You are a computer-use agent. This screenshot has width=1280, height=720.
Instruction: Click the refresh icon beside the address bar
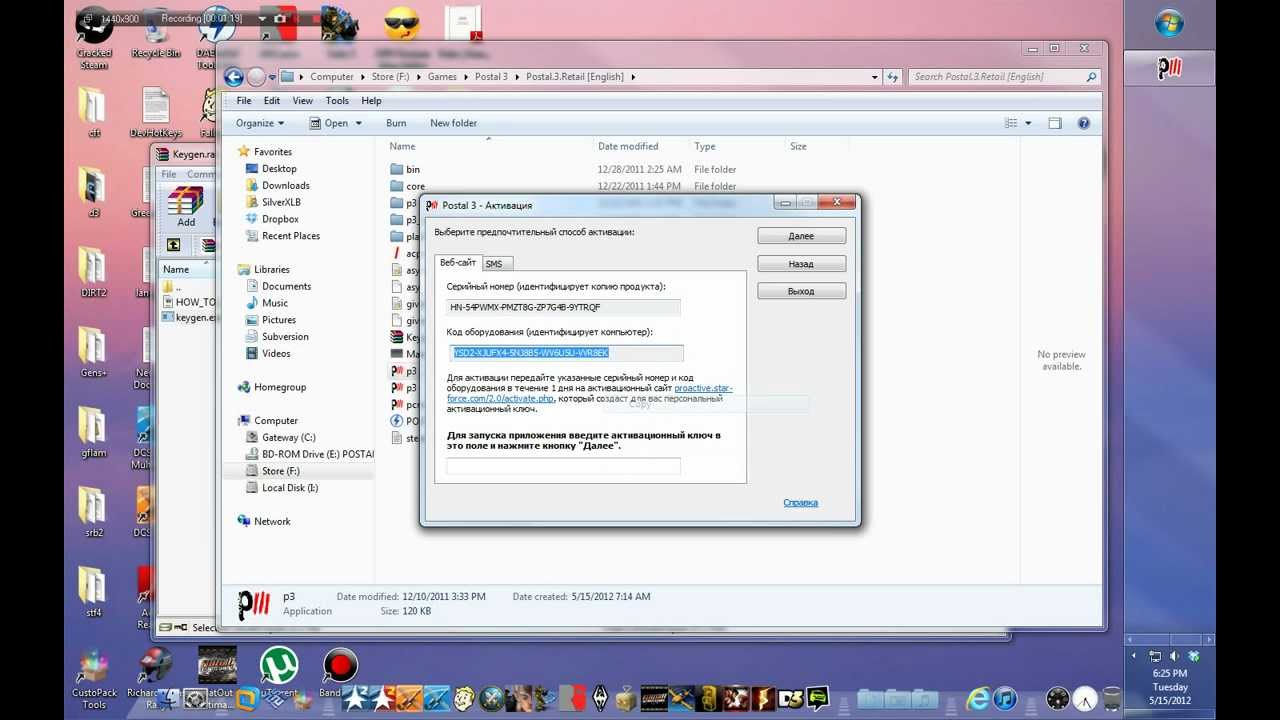(892, 77)
